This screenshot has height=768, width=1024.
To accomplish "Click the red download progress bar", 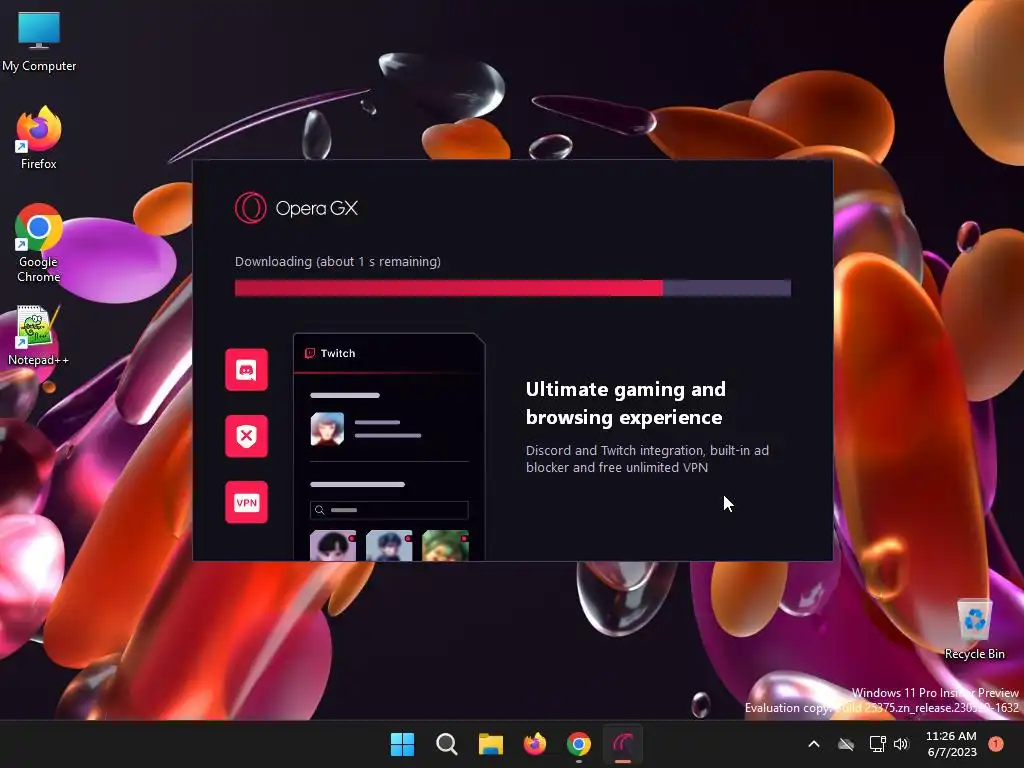I will [513, 288].
